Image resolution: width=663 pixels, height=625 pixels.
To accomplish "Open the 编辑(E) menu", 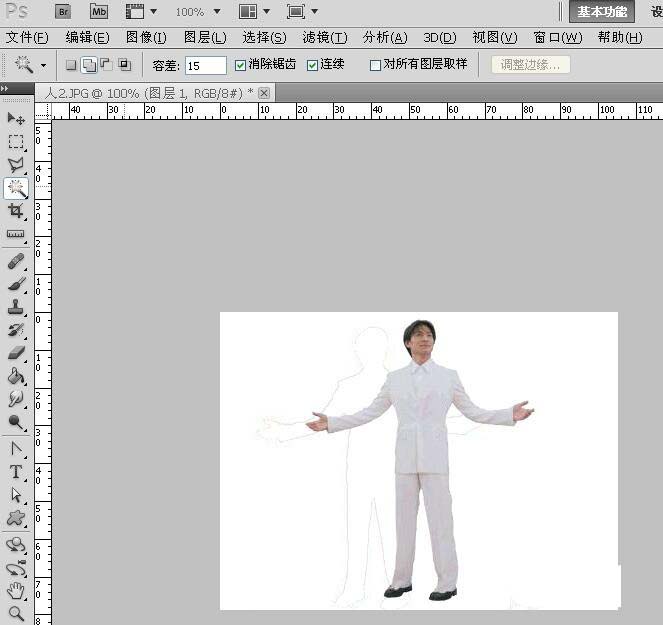I will [x=88, y=38].
